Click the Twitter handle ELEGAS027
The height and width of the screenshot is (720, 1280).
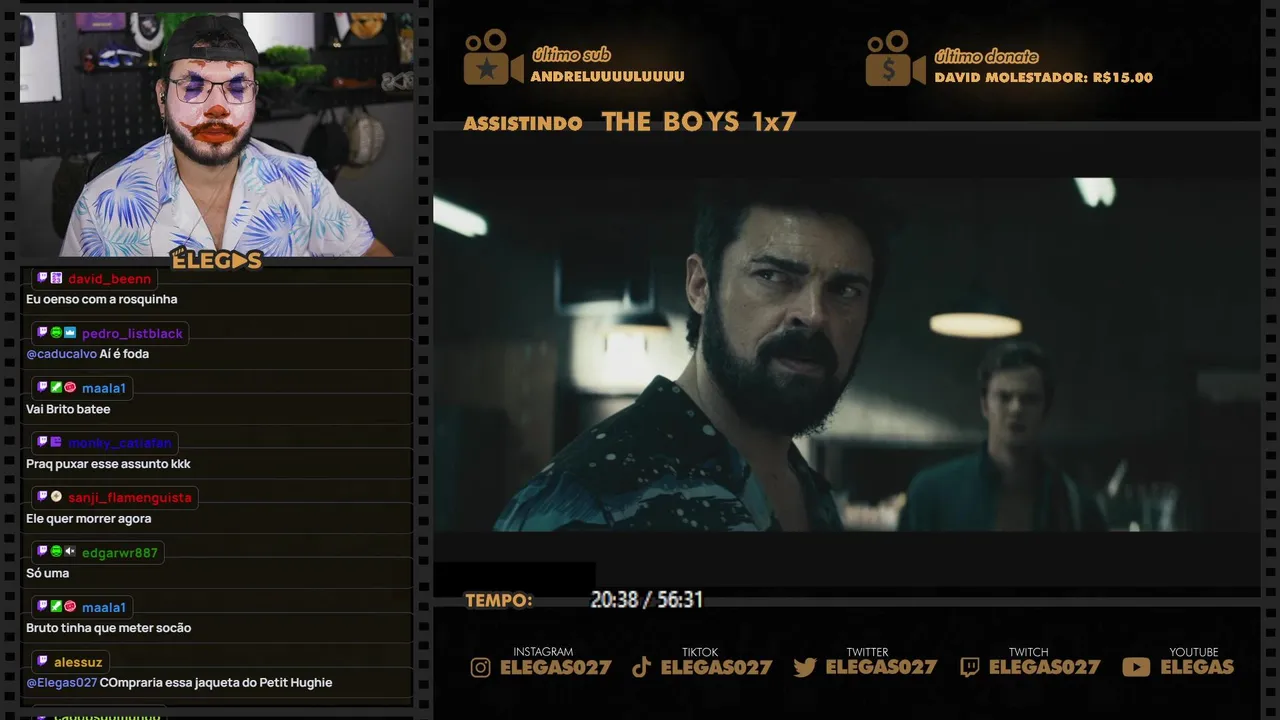[x=881, y=668]
